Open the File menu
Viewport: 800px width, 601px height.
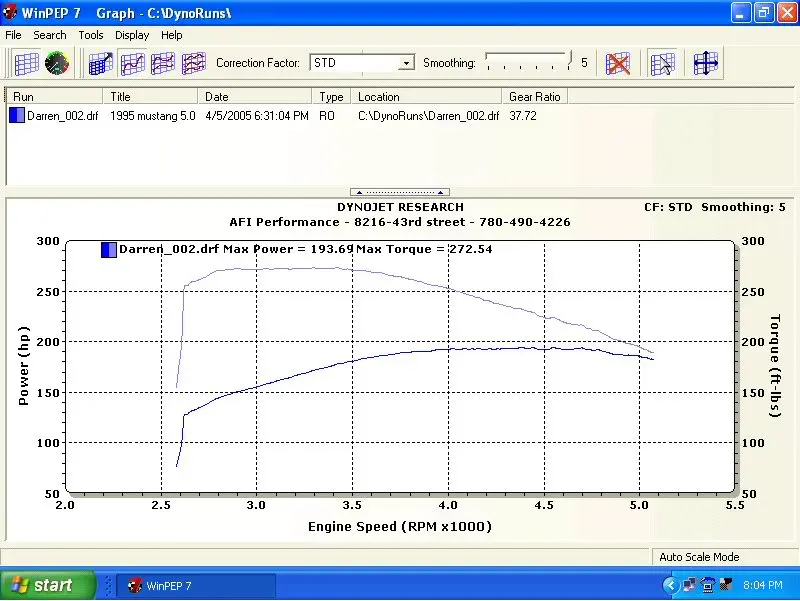(13, 35)
